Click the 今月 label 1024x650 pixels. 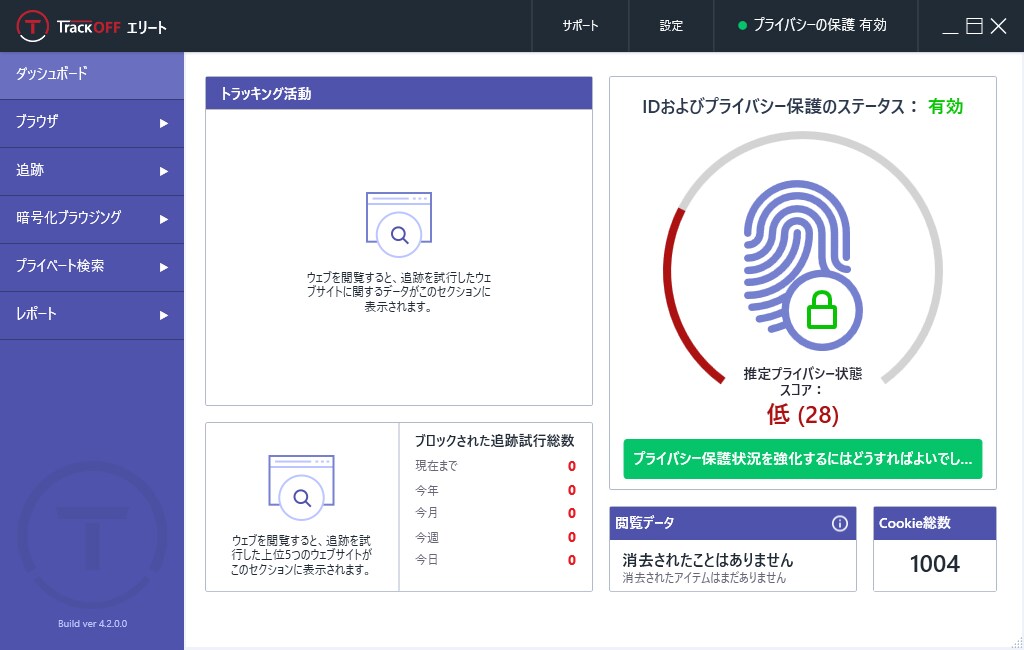tap(427, 513)
